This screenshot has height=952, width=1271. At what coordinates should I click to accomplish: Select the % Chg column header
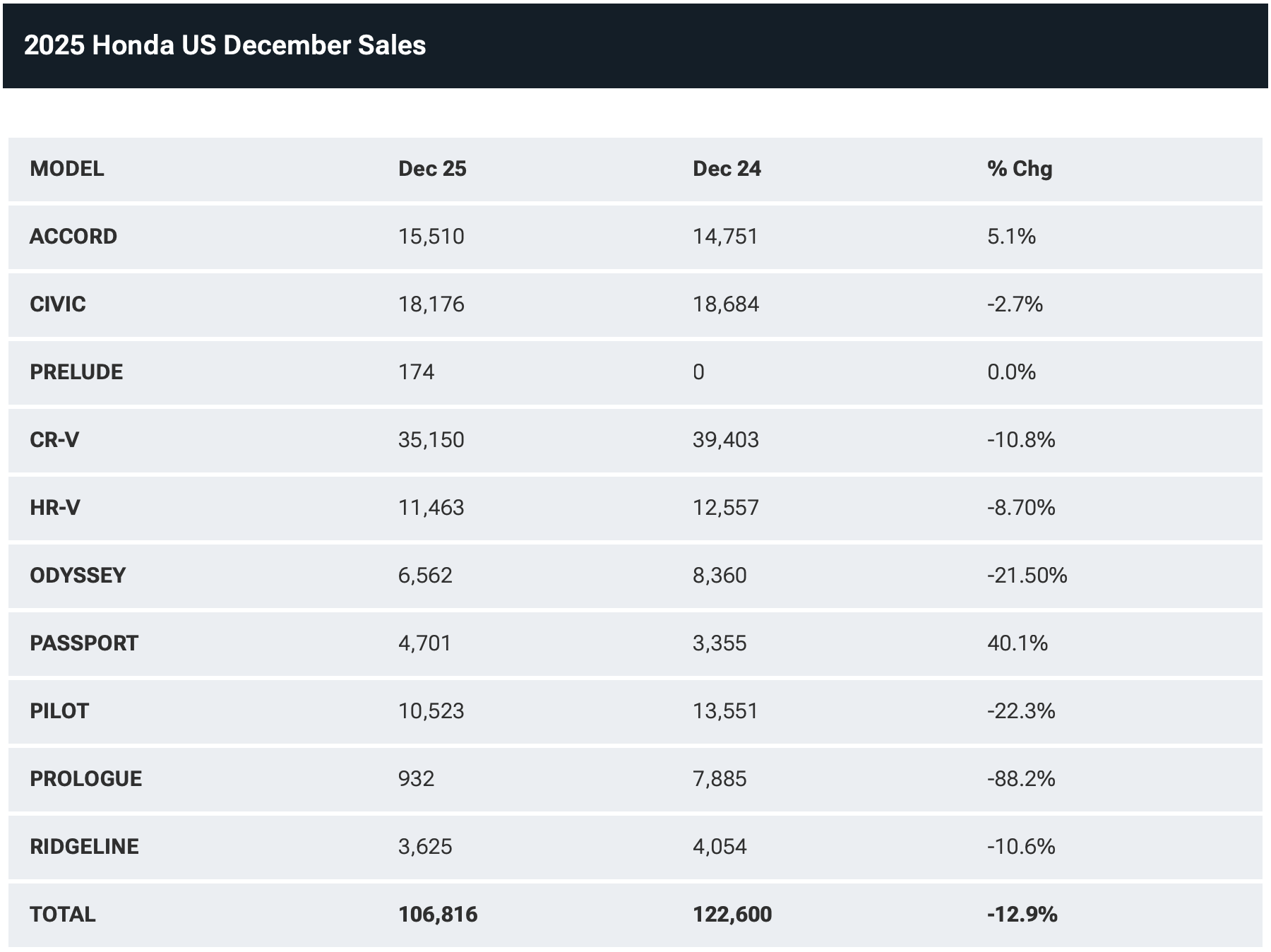coord(1020,169)
